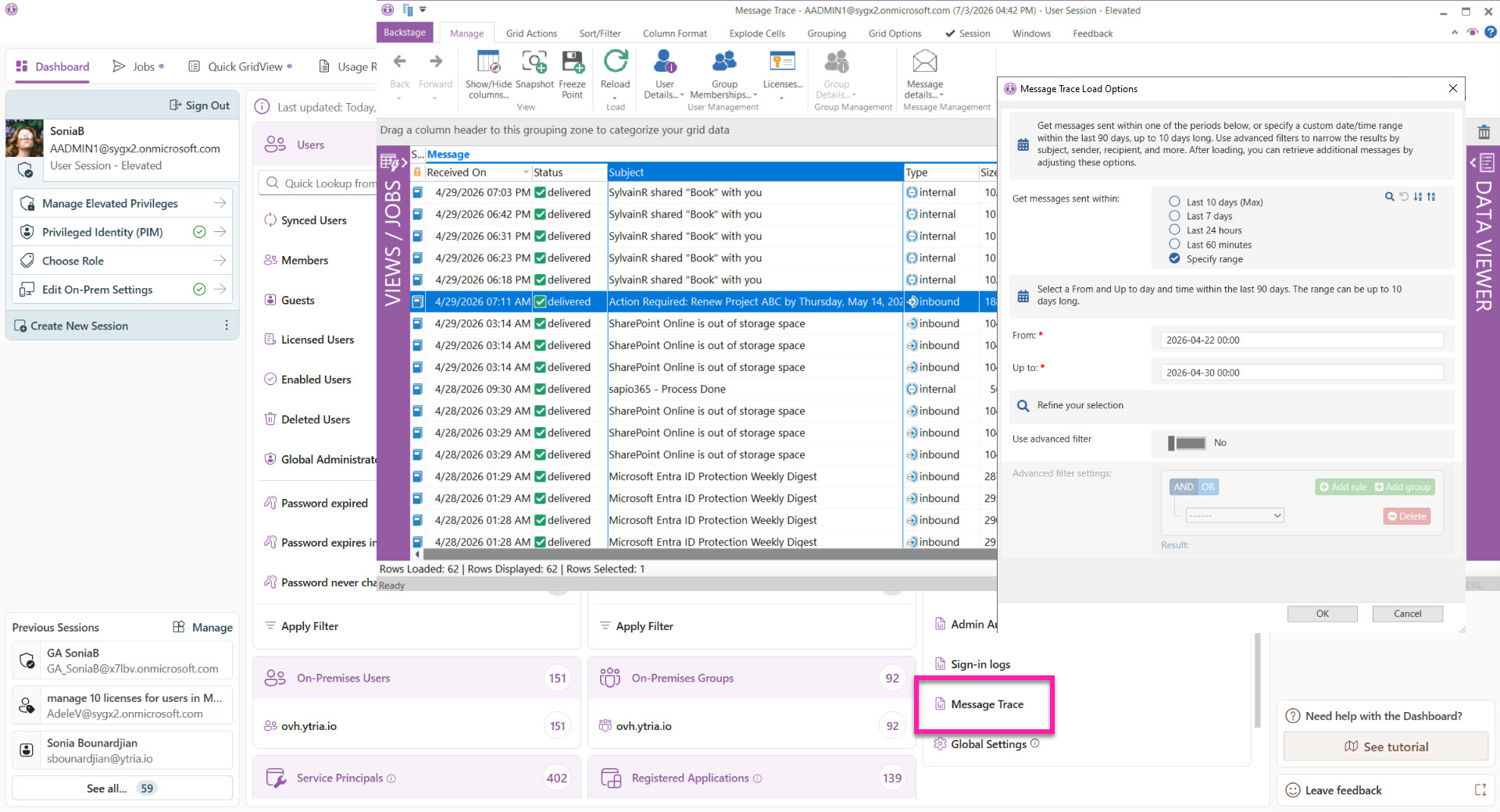
Task: Click the Sign Out button
Action: [200, 105]
